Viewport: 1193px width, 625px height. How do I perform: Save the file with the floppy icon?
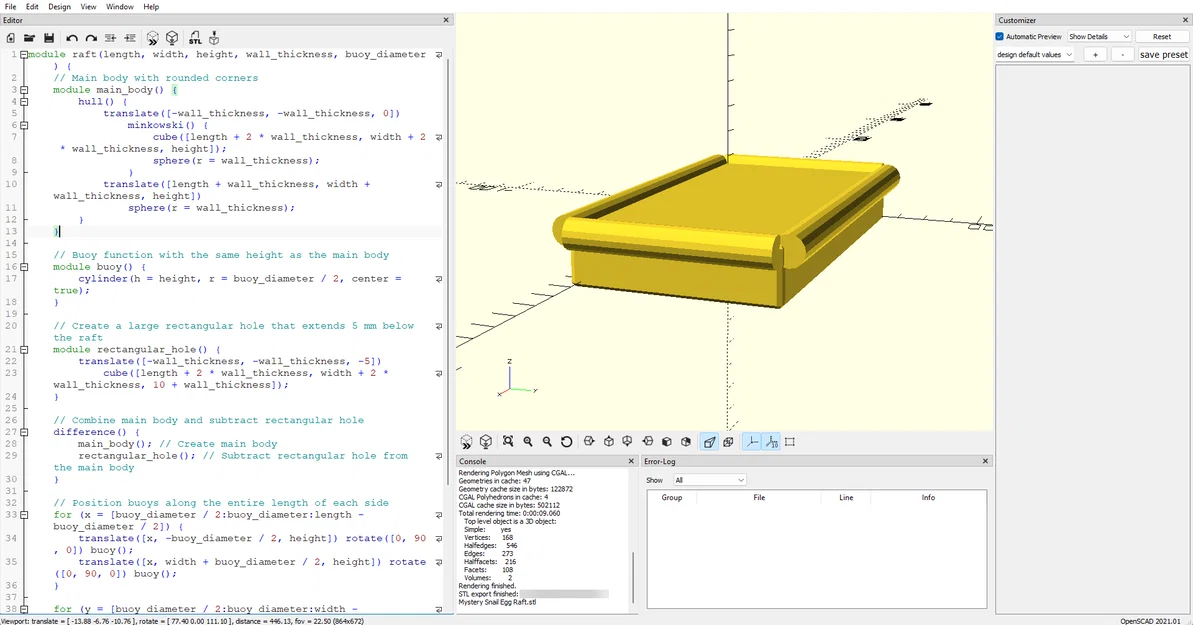tap(49, 38)
